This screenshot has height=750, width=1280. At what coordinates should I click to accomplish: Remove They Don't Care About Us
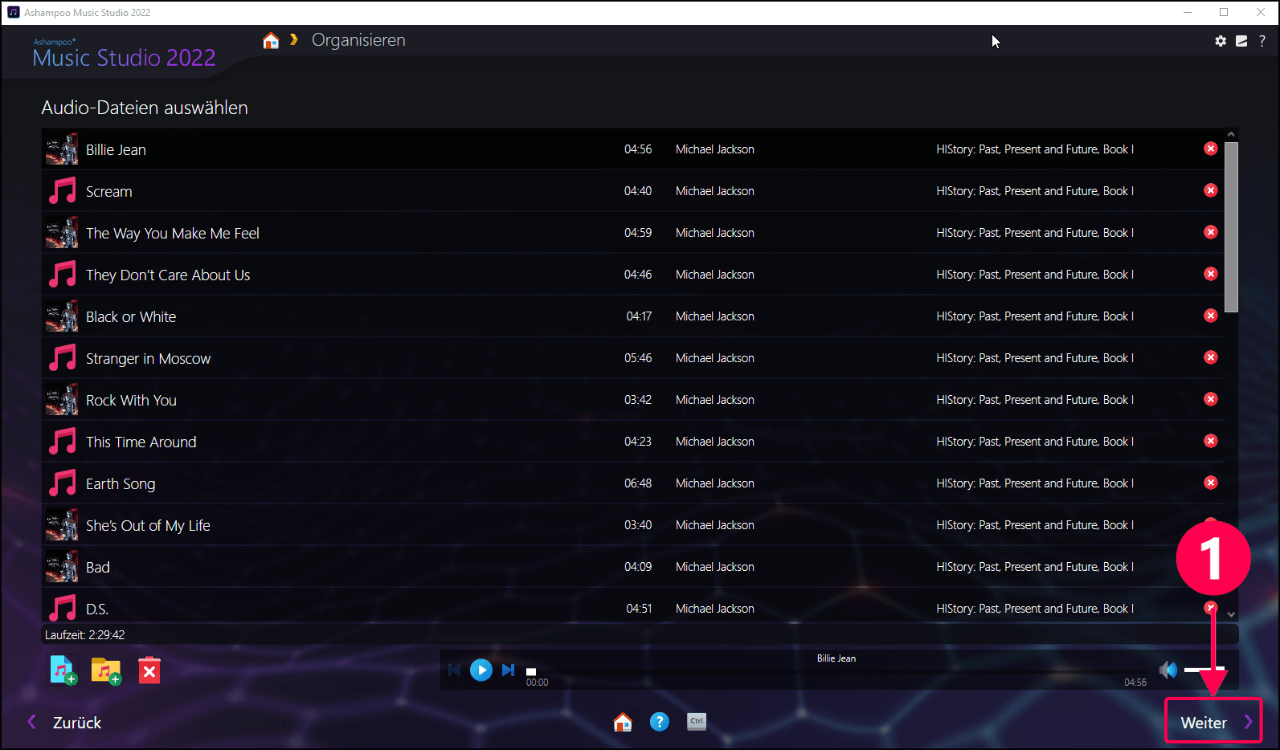coord(1210,274)
